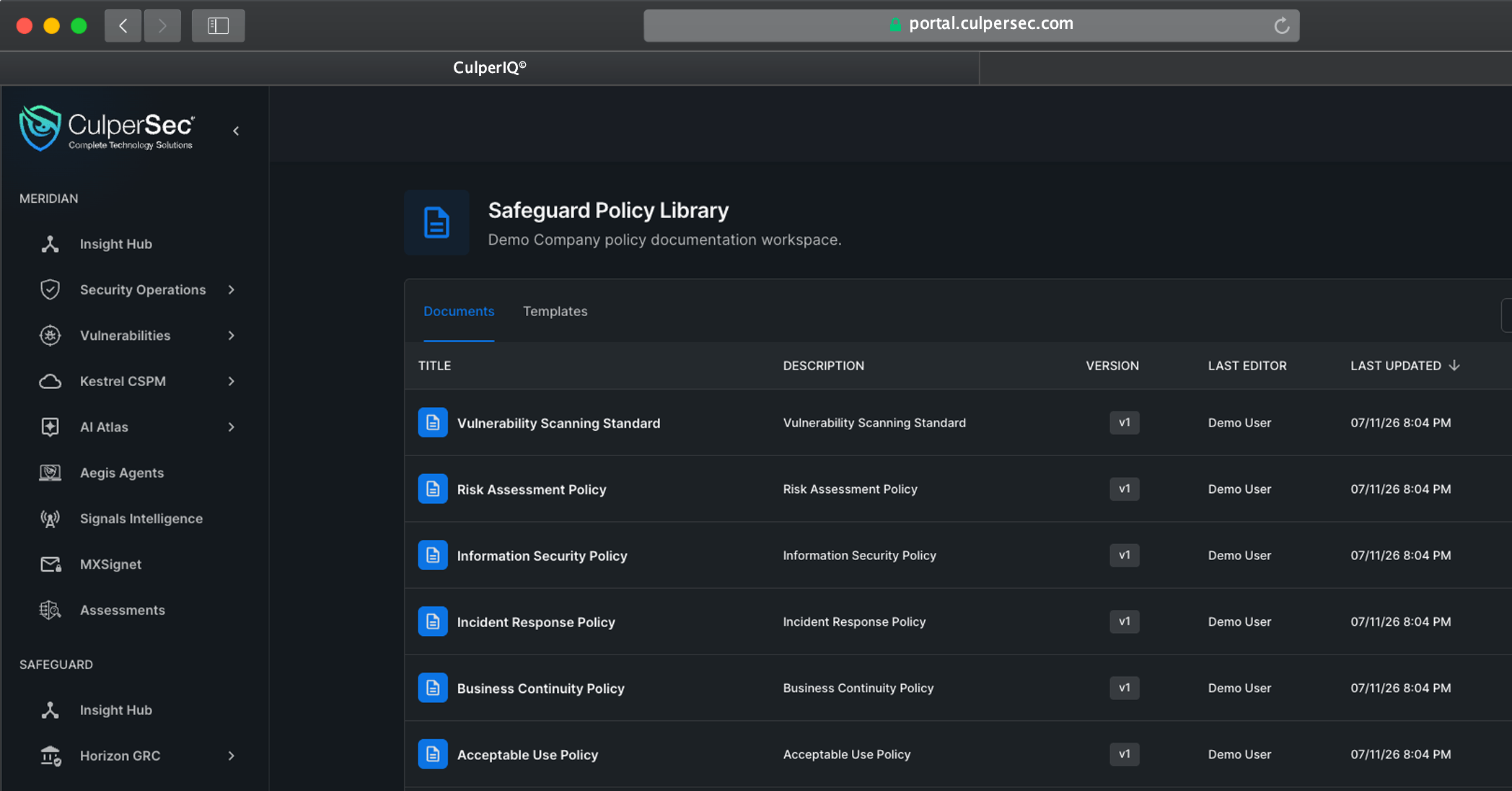Open MERIDIAN Insight Hub icon
The height and width of the screenshot is (791, 1512).
pos(50,244)
